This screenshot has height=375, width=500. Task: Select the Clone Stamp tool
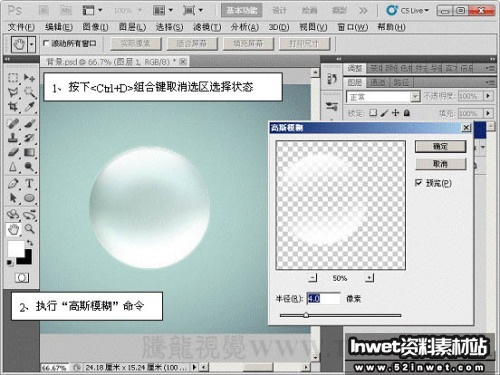[x=13, y=137]
